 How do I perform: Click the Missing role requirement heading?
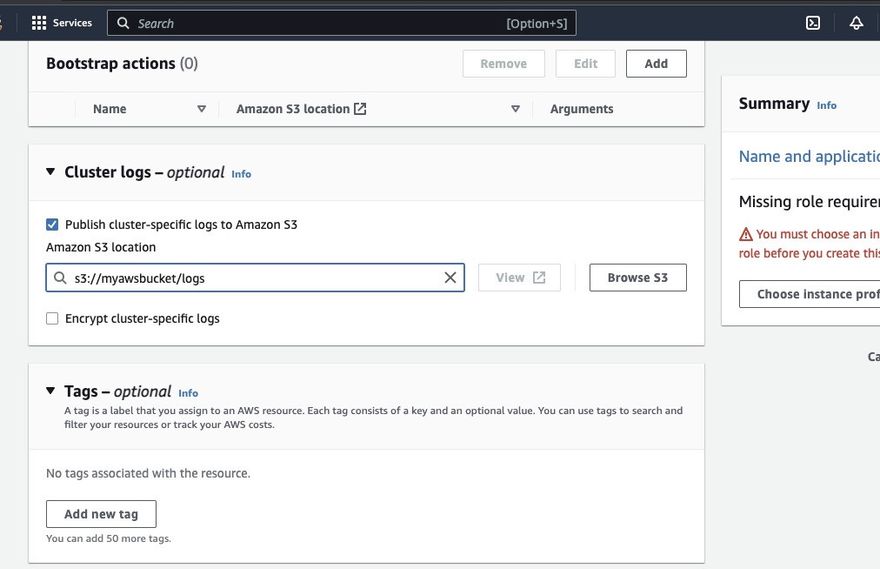[809, 201]
